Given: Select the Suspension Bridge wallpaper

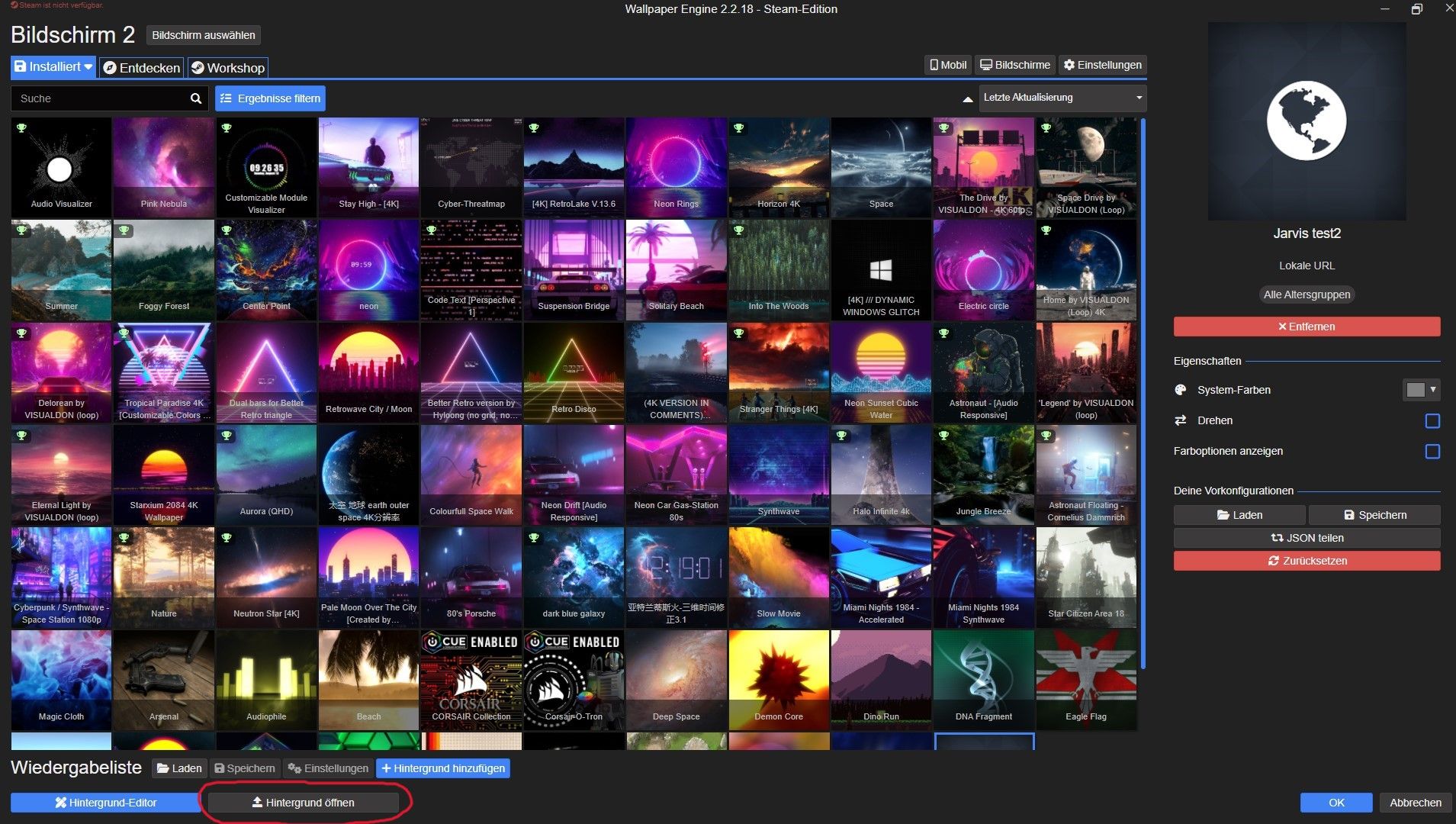Looking at the screenshot, I should (x=574, y=270).
